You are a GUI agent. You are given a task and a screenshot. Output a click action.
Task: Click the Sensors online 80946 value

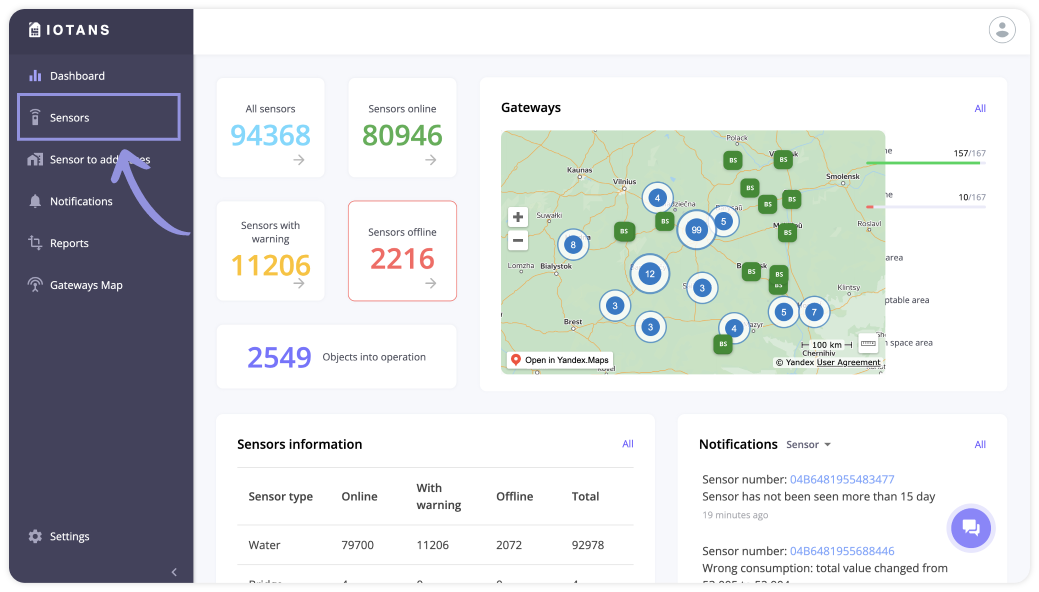coord(402,135)
